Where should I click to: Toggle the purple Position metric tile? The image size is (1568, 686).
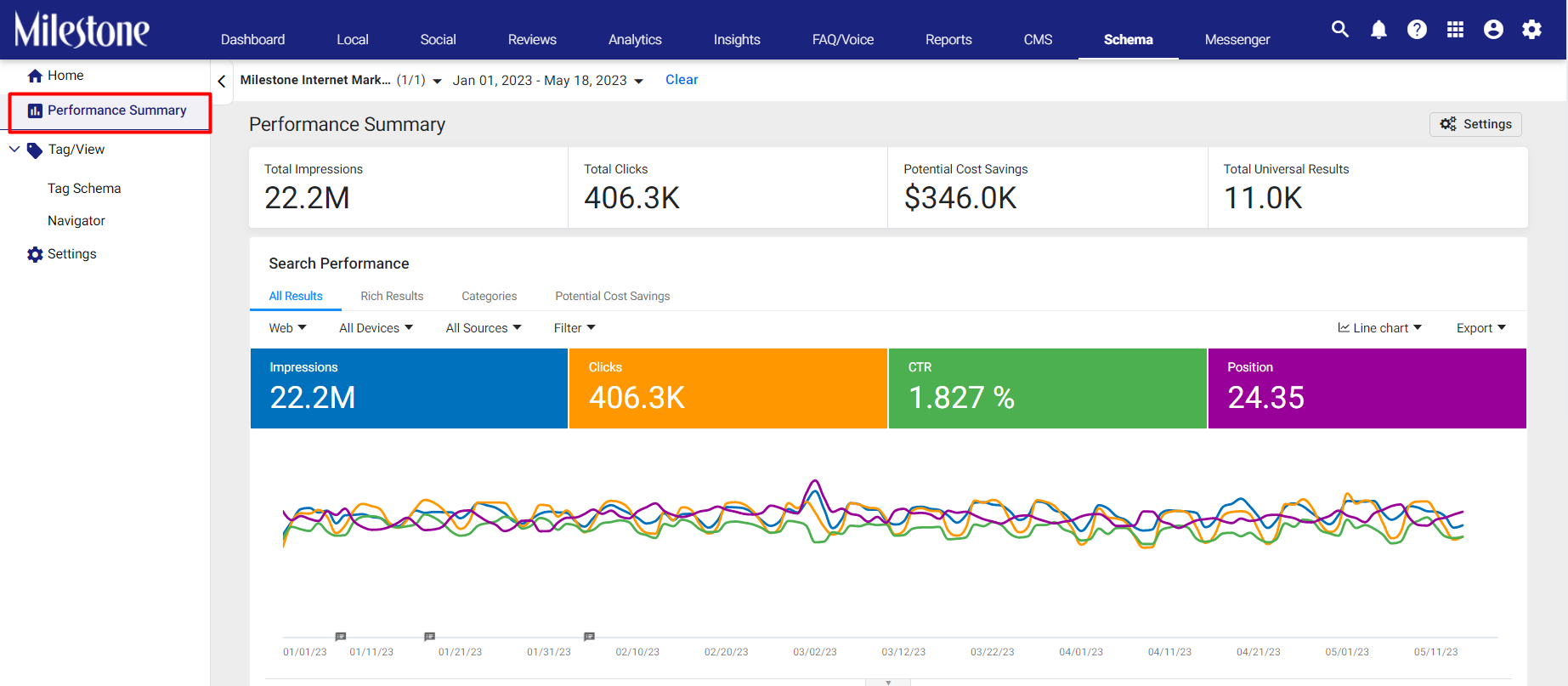1367,388
